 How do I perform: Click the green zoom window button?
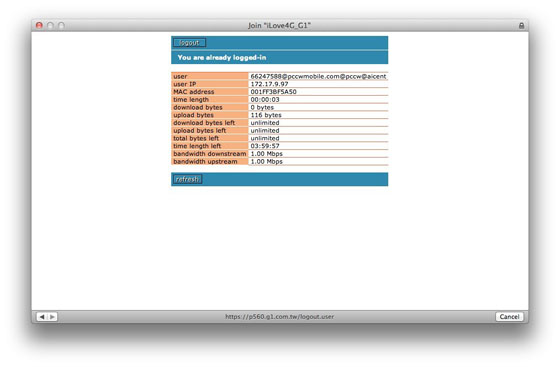click(x=61, y=25)
